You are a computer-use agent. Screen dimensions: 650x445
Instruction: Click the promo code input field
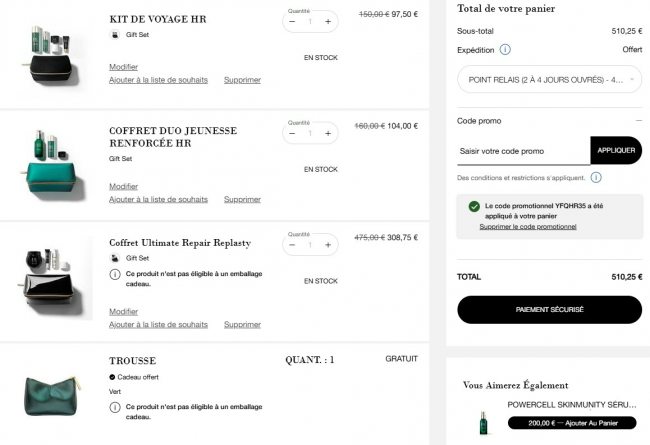524,151
